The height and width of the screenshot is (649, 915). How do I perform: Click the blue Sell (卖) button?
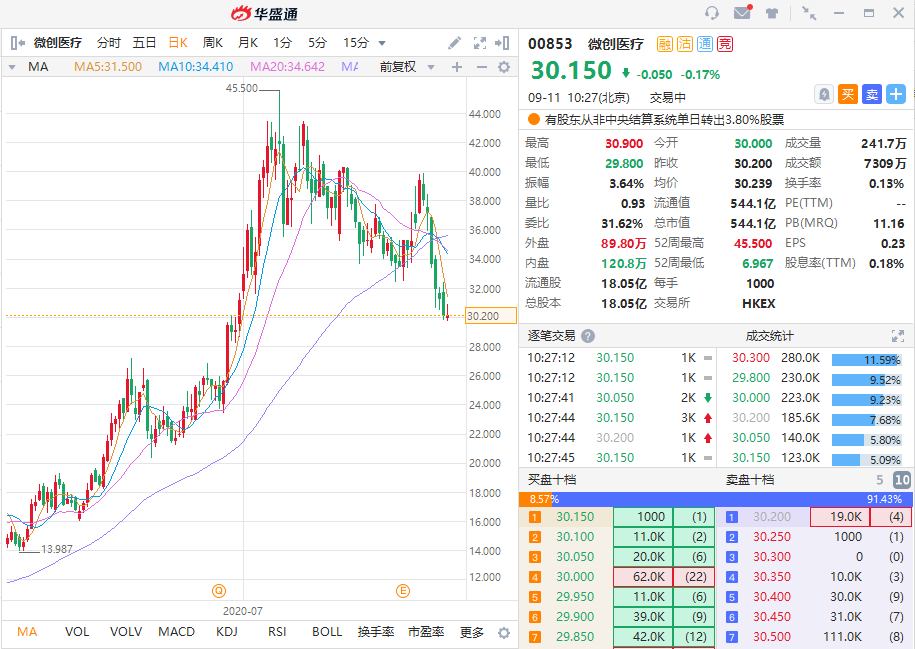click(872, 94)
